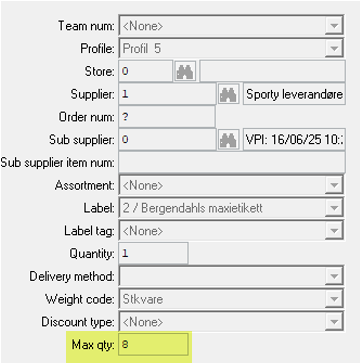The width and height of the screenshot is (360, 363).
Task: Select the Quantity input field
Action: tap(153, 253)
